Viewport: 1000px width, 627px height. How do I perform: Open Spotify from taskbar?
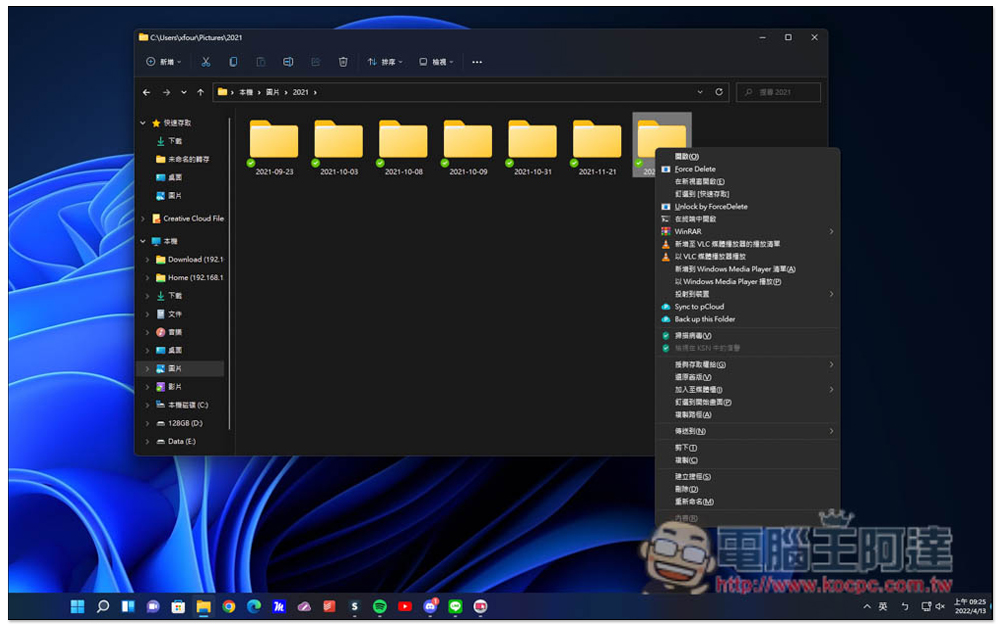(380, 607)
